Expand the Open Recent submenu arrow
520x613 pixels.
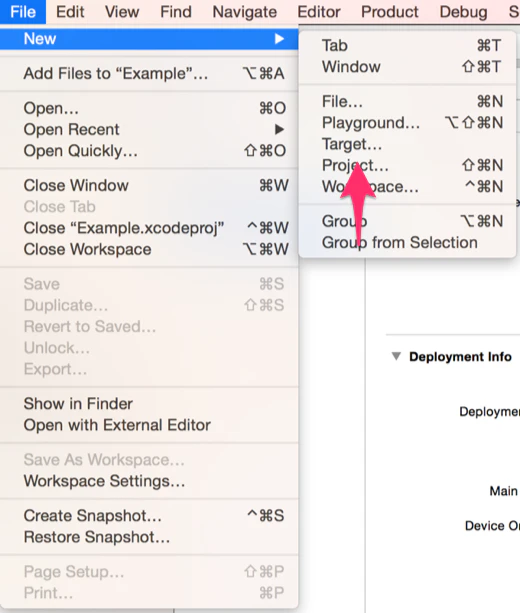279,129
